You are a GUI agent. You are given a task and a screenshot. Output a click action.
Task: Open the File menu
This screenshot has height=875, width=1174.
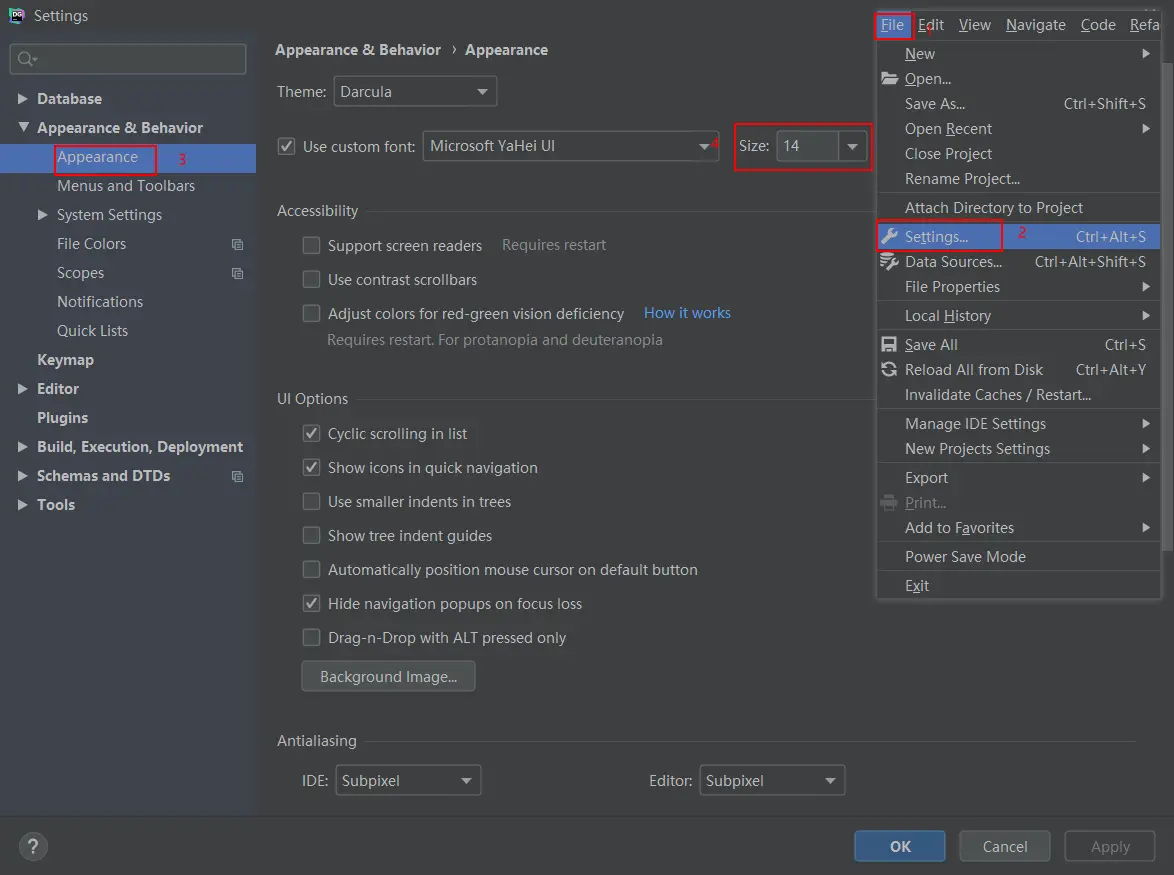tap(892, 25)
